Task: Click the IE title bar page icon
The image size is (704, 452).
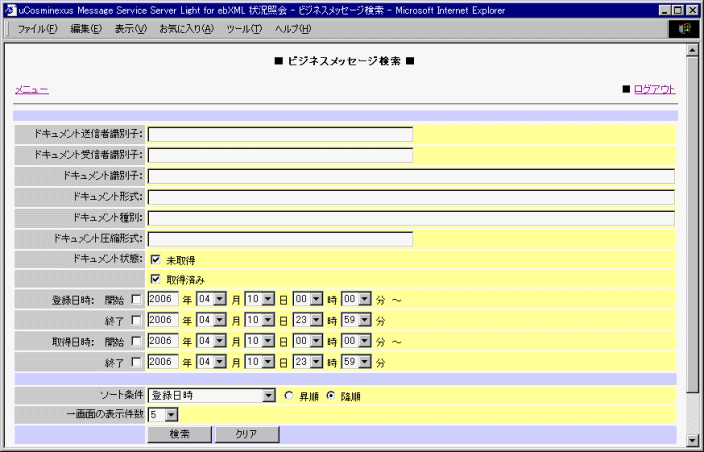Action: [x=10, y=9]
